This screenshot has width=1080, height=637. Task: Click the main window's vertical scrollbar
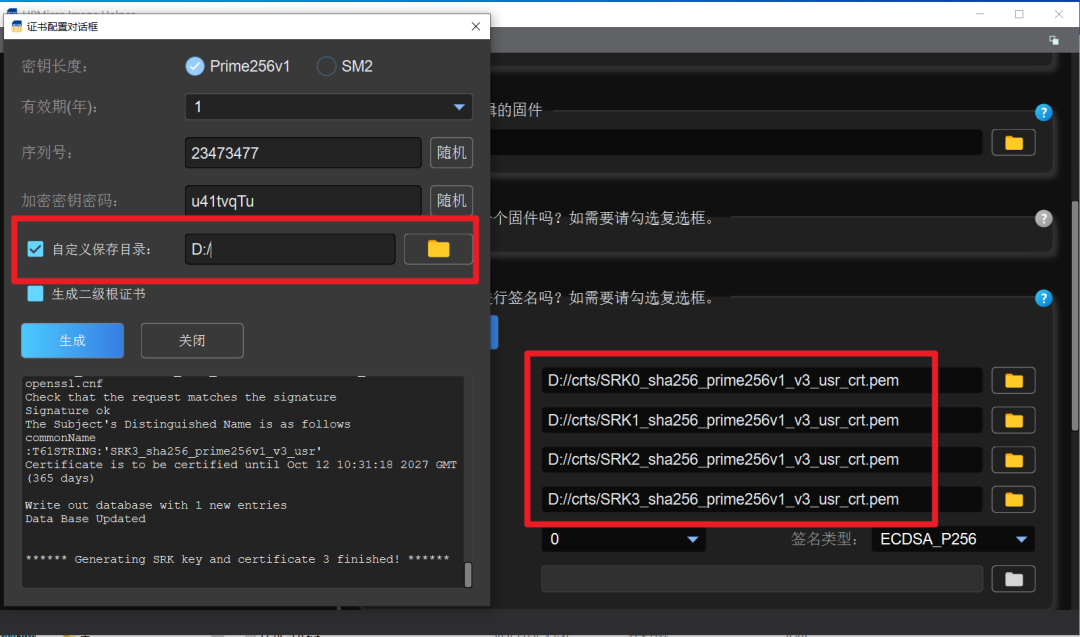1074,315
